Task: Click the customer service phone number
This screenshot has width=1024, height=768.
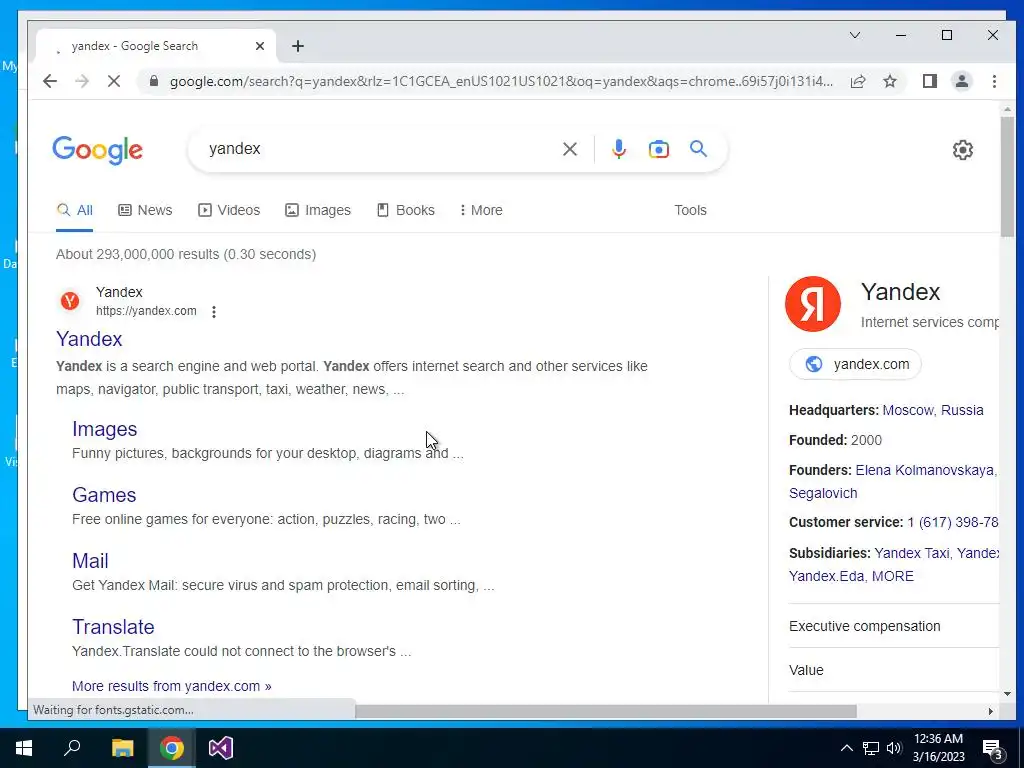Action: pos(953,522)
